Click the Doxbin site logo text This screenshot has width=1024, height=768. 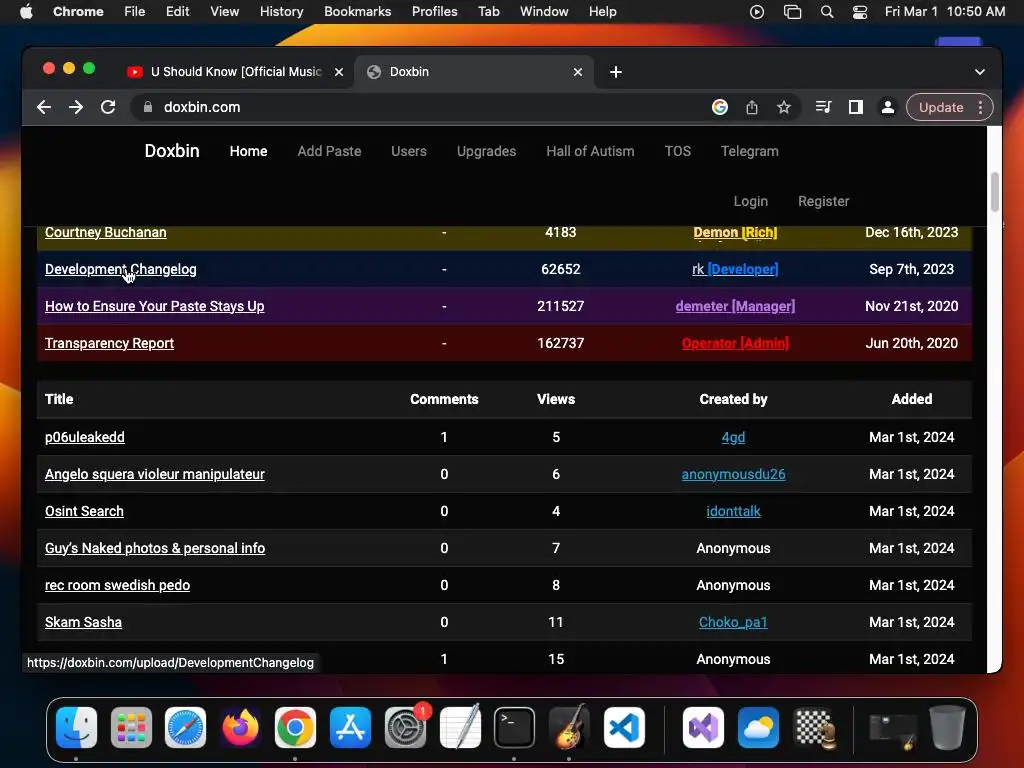[172, 151]
